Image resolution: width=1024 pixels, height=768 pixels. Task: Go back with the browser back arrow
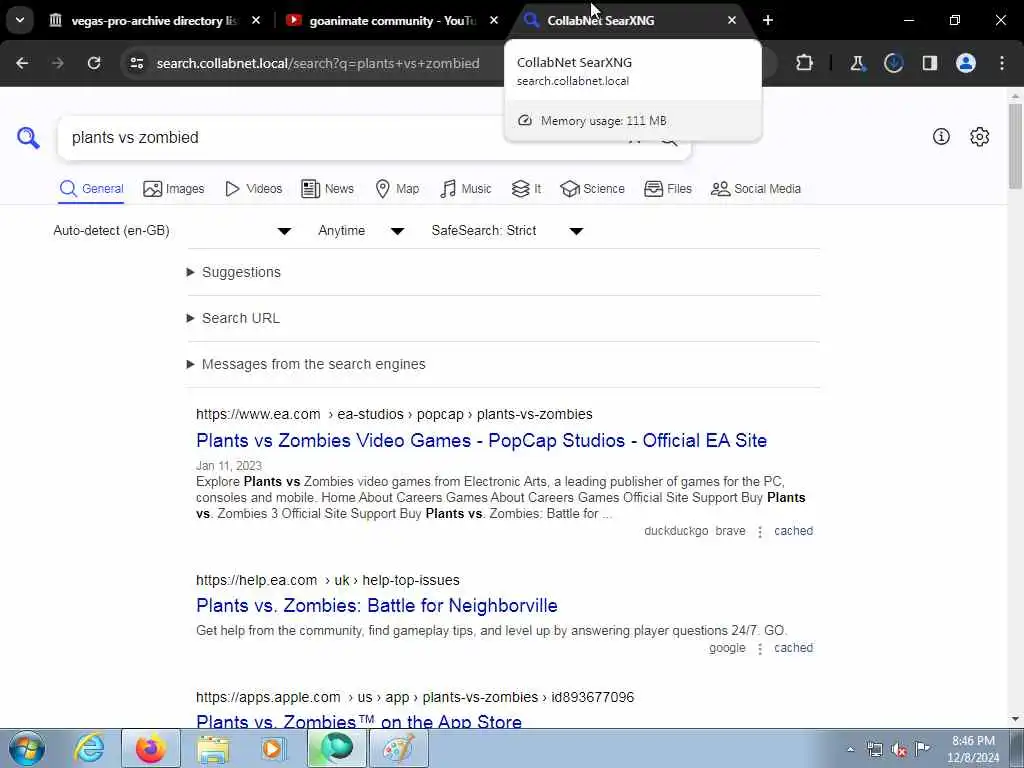[22, 63]
